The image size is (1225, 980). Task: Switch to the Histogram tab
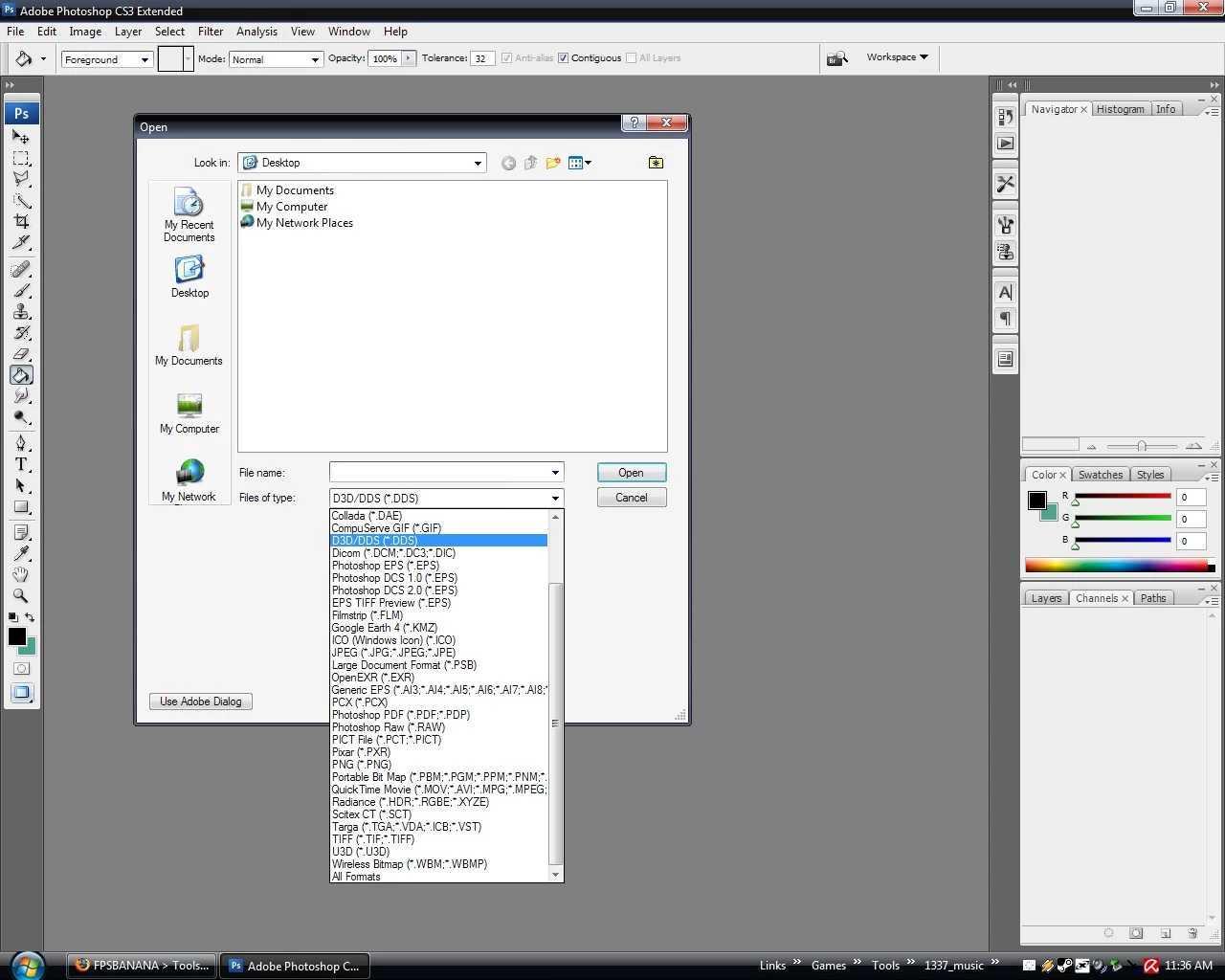click(1121, 108)
